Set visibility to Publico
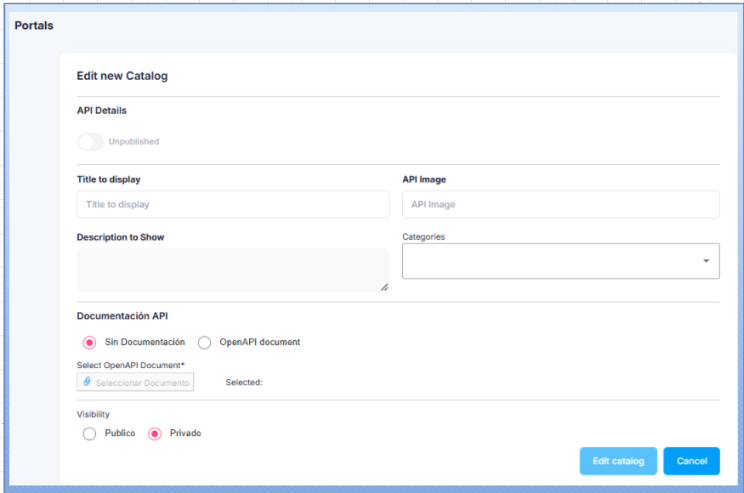 point(90,433)
